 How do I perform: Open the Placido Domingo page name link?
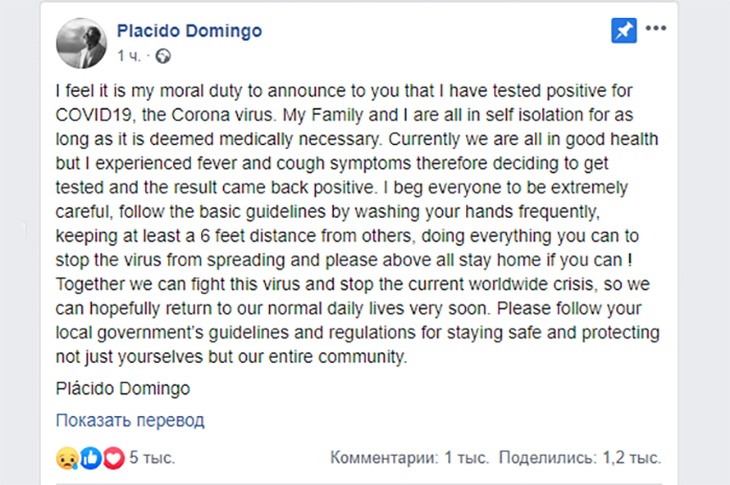[189, 31]
